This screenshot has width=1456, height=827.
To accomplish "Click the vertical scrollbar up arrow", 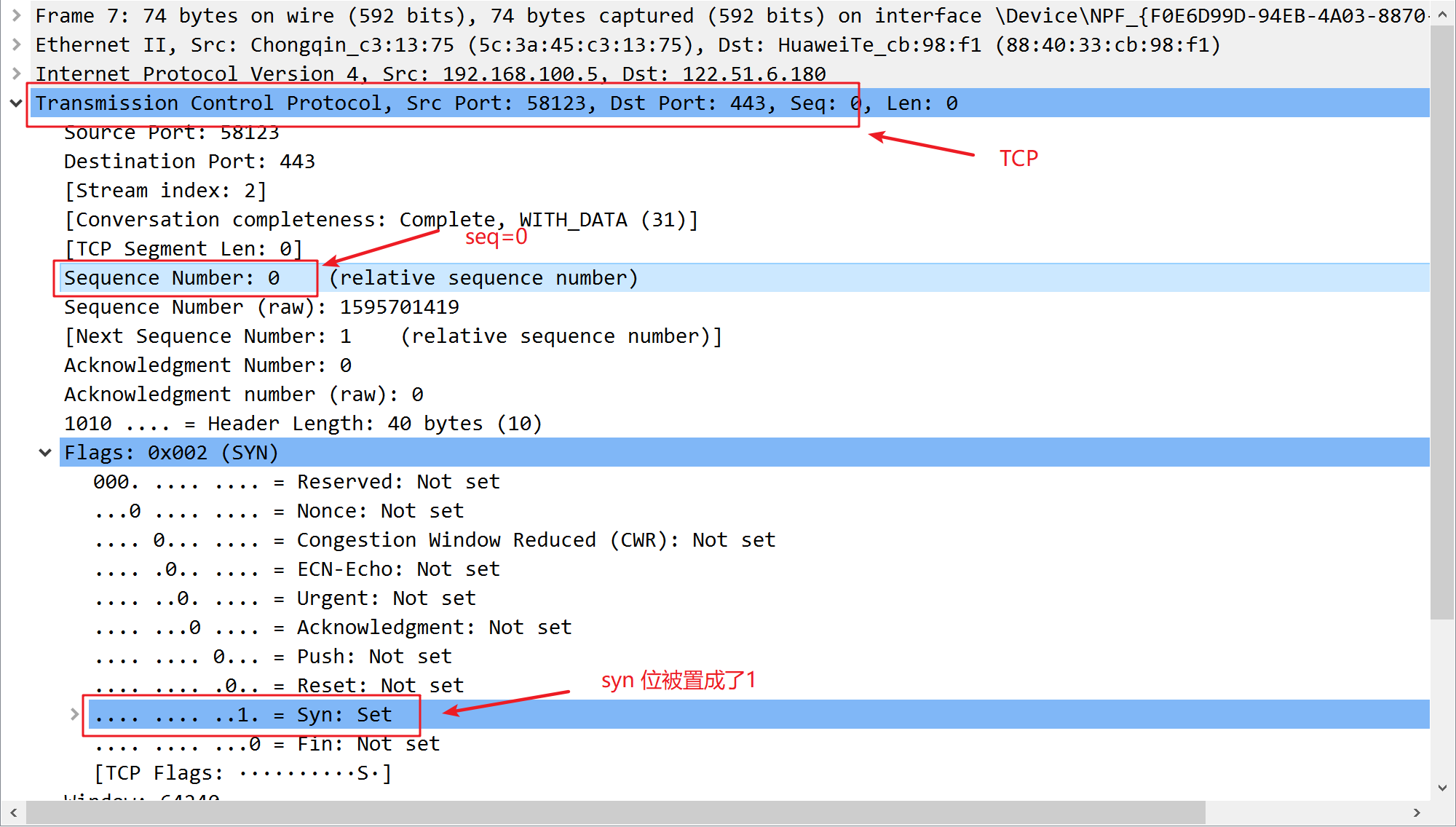I will click(1442, 13).
